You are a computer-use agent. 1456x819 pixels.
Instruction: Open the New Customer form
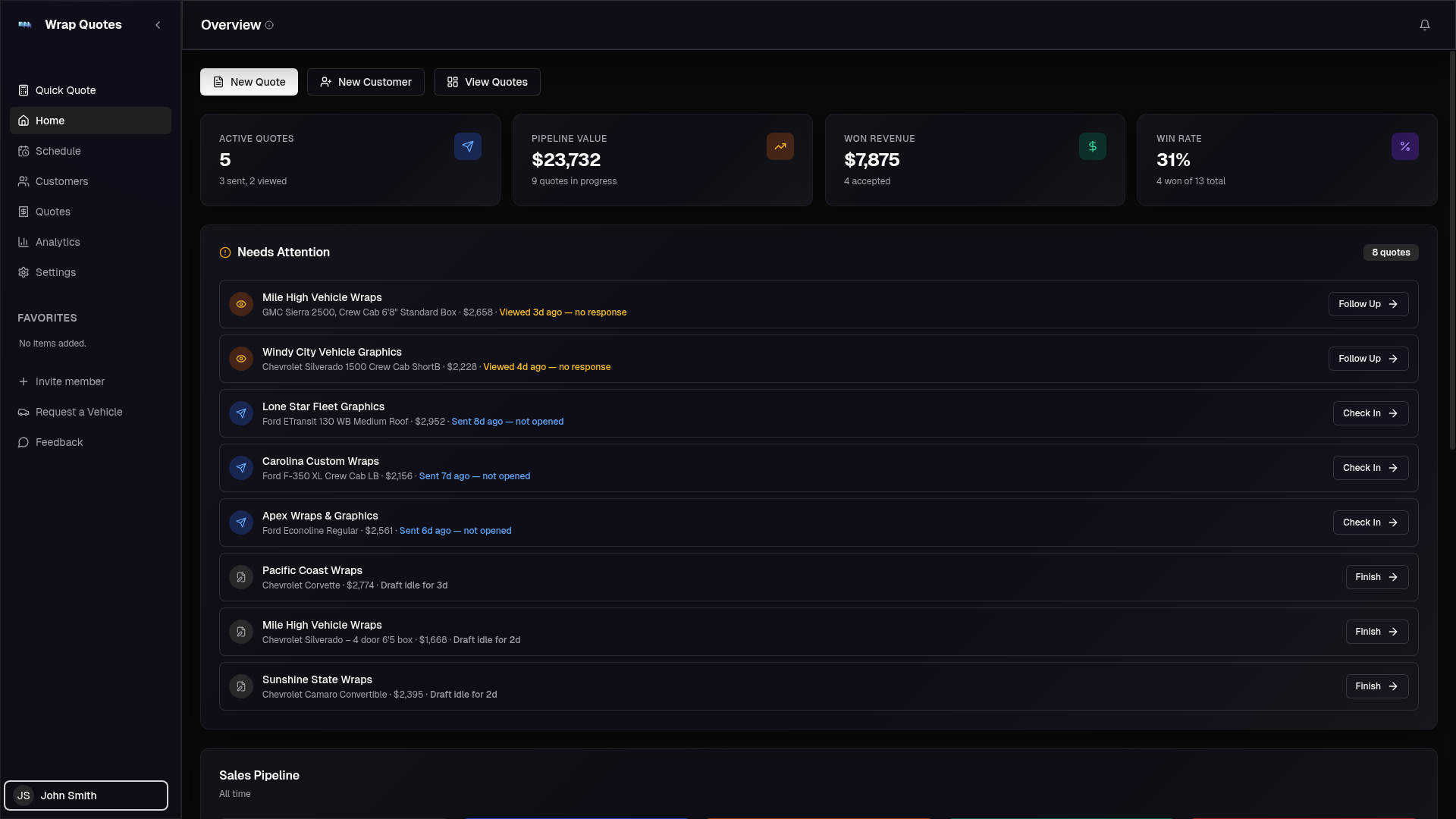(366, 82)
